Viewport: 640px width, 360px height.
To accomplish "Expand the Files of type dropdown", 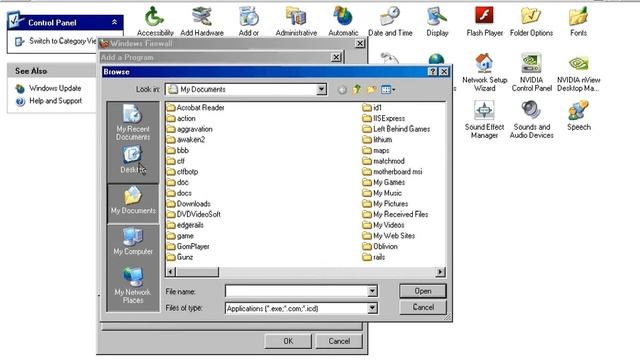I will 372,308.
